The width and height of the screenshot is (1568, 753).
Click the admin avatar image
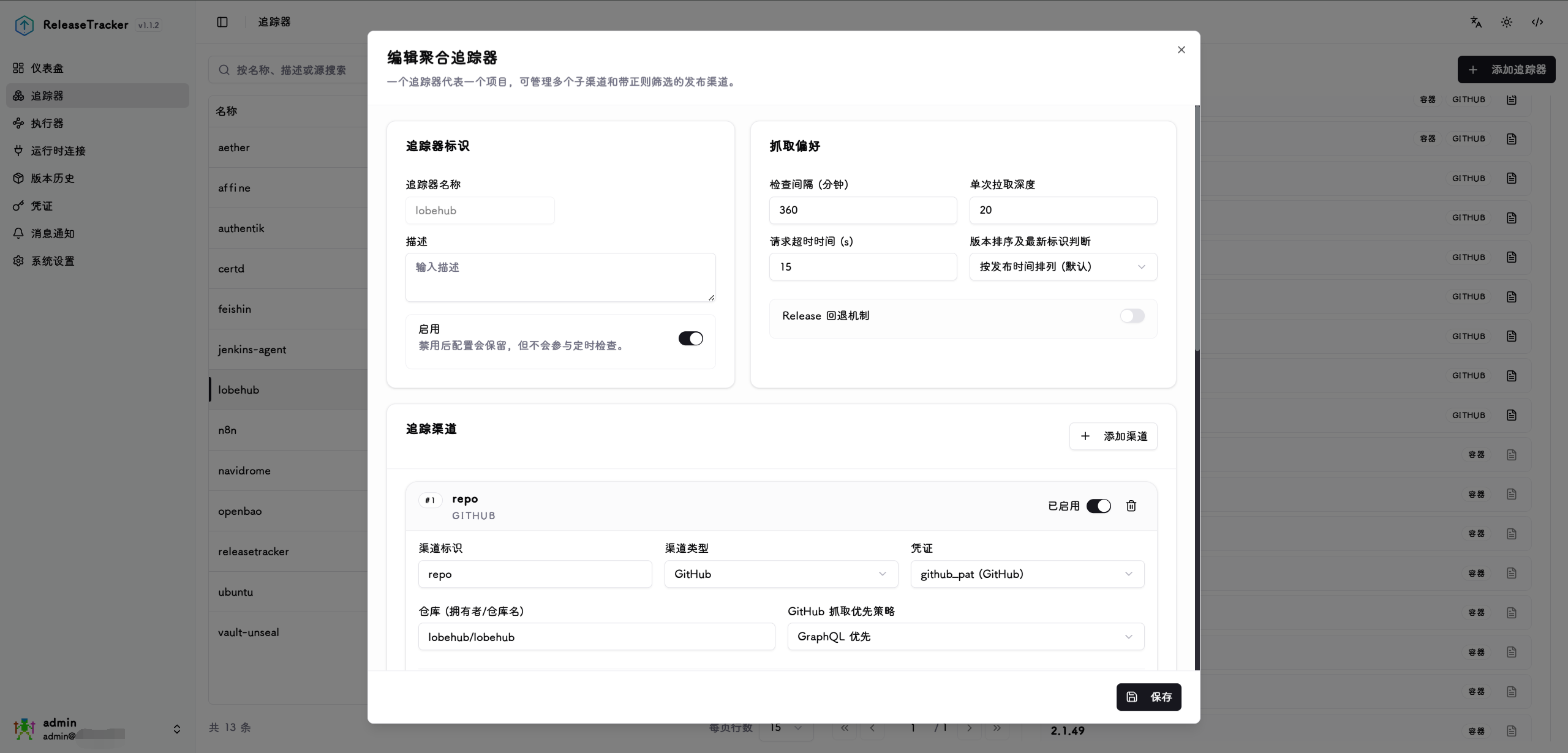click(x=24, y=729)
